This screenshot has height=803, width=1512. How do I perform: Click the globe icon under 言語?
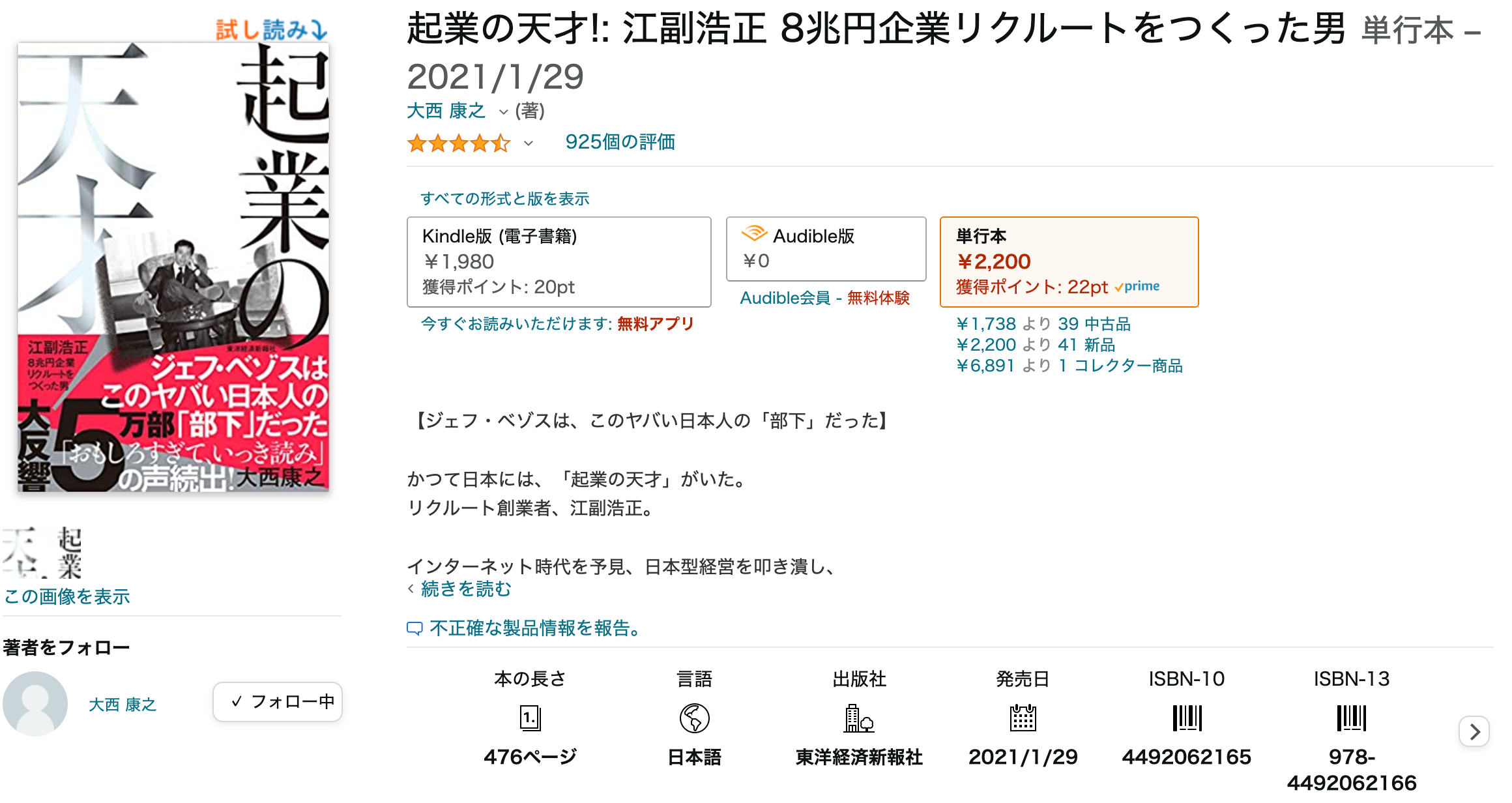[x=694, y=719]
